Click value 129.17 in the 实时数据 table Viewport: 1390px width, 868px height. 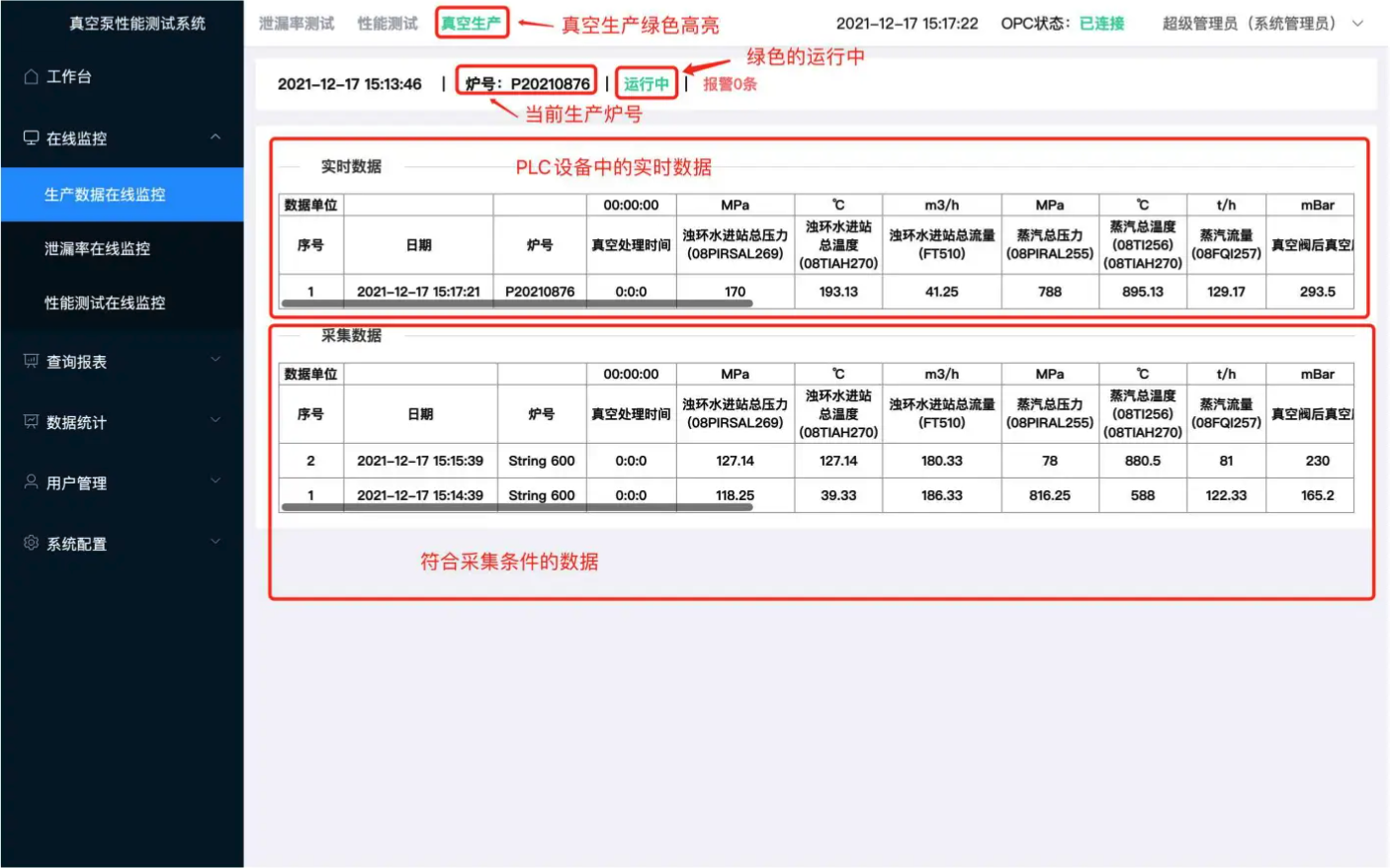tap(1226, 292)
